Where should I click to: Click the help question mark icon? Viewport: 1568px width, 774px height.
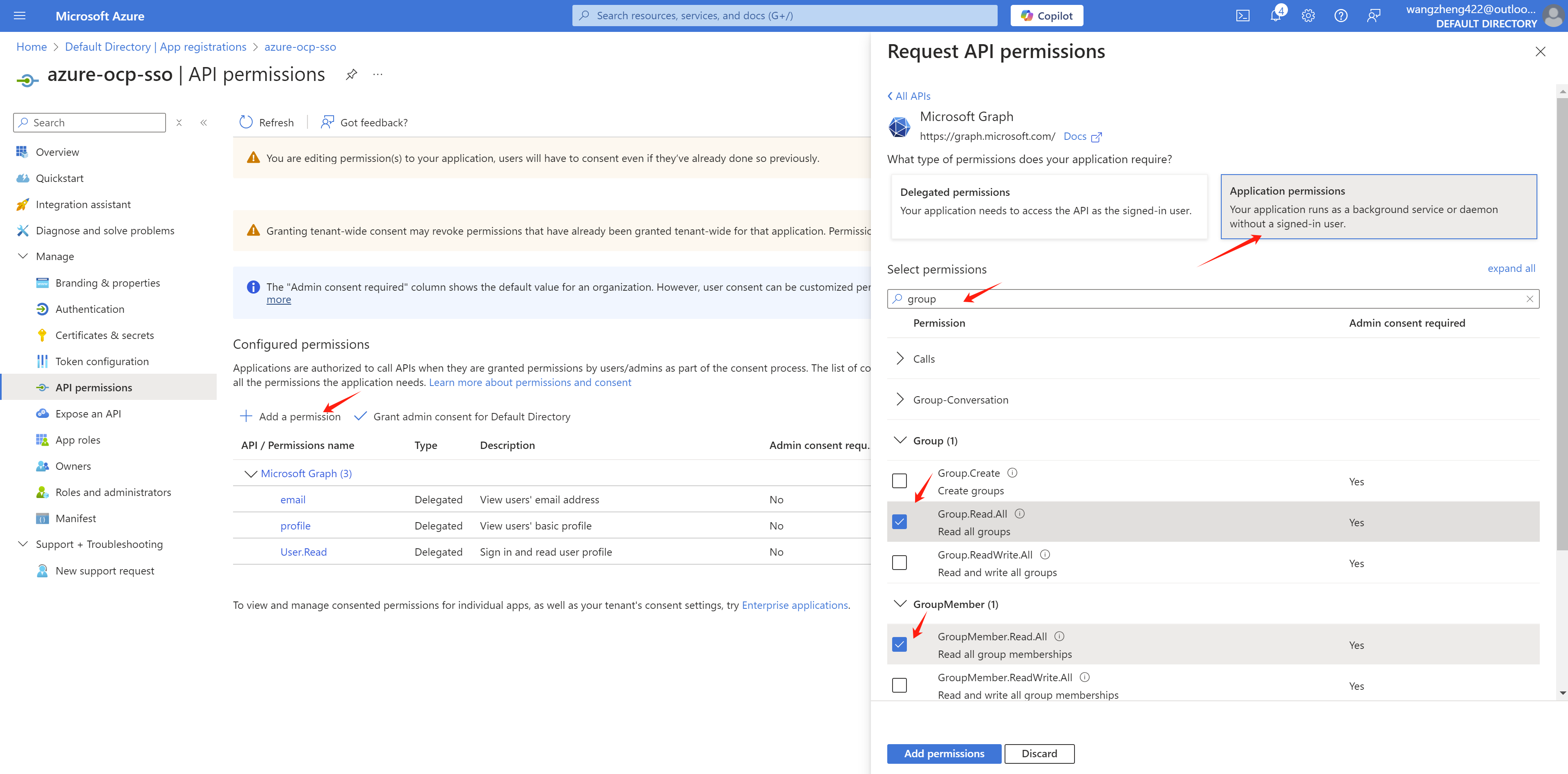[x=1340, y=16]
